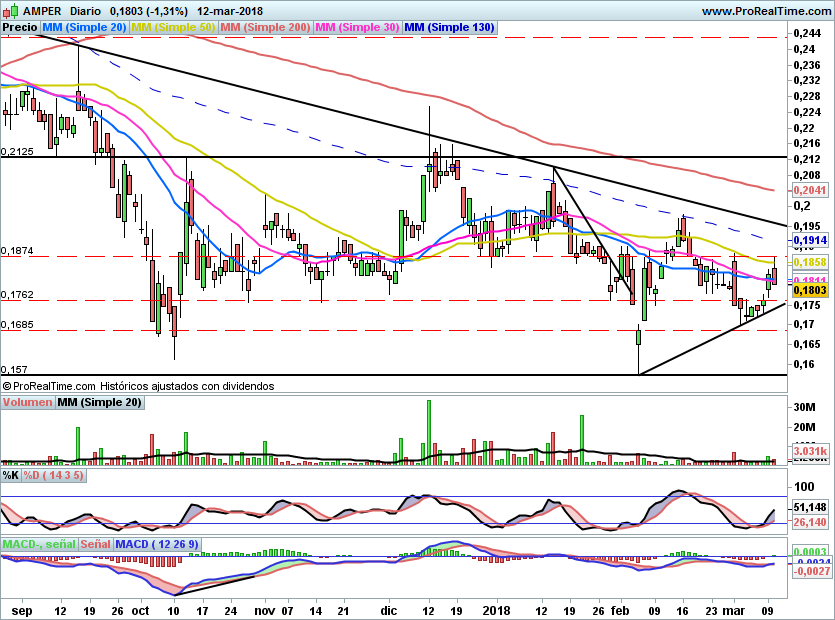The width and height of the screenshot is (835, 620).
Task: Select the MM (Simple 130) label
Action: pos(449,27)
